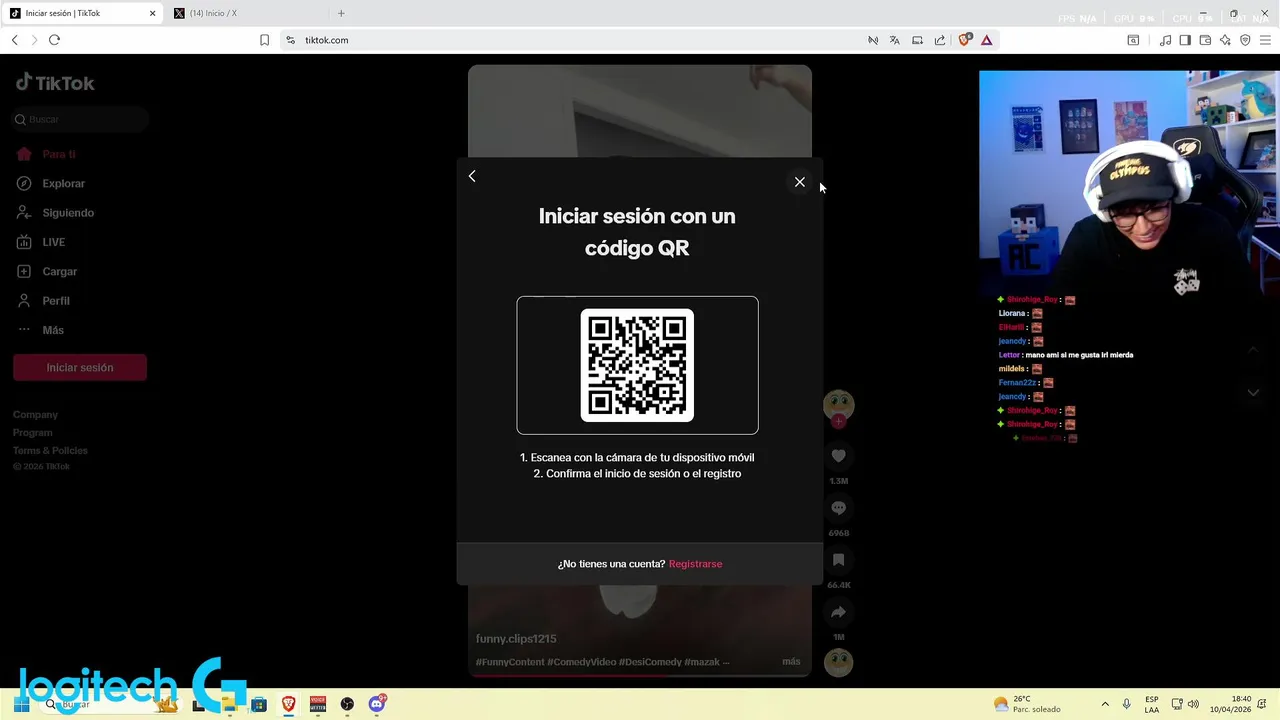Go forward in browser history

(34, 40)
